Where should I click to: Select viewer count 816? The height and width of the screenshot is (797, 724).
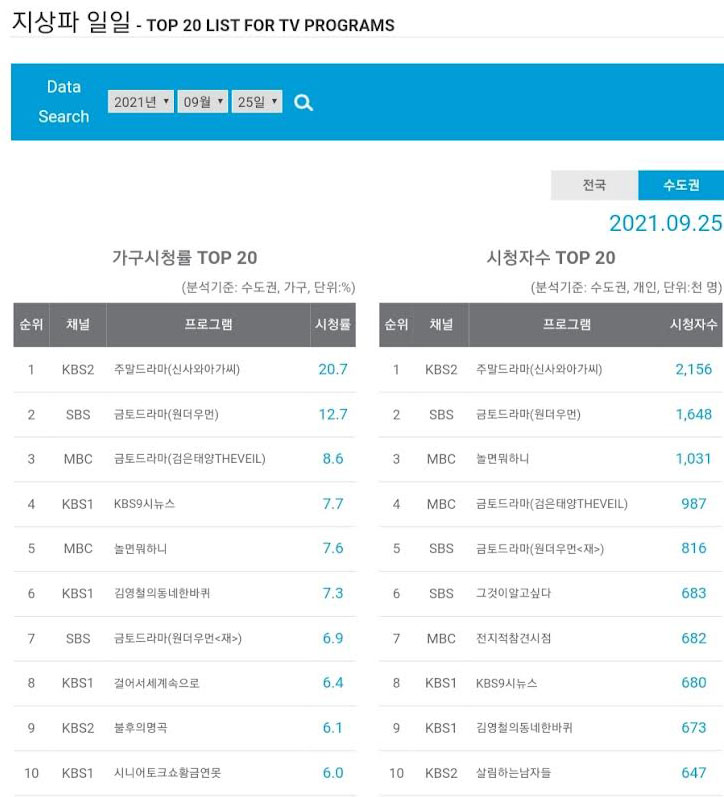coord(694,548)
